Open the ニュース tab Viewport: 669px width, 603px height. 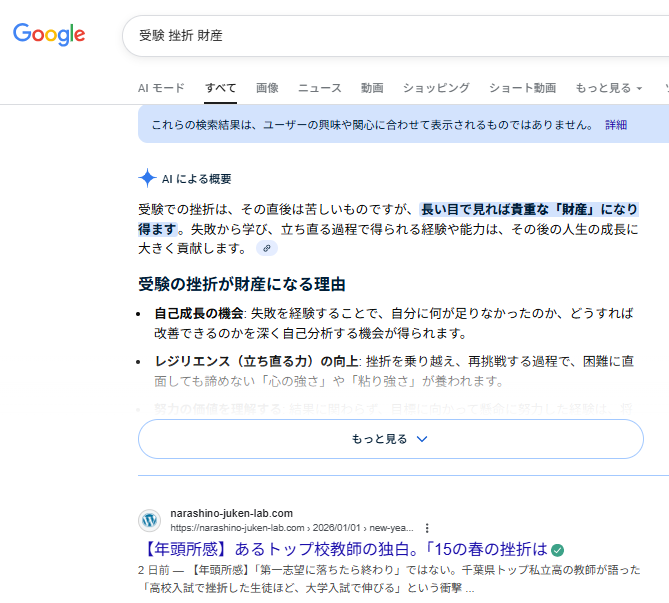pos(319,88)
